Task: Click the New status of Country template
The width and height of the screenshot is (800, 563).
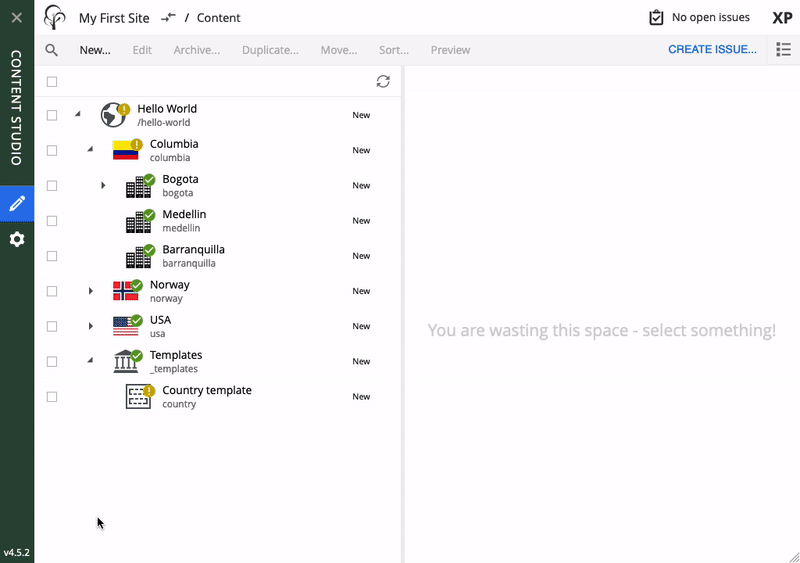Action: [361, 397]
